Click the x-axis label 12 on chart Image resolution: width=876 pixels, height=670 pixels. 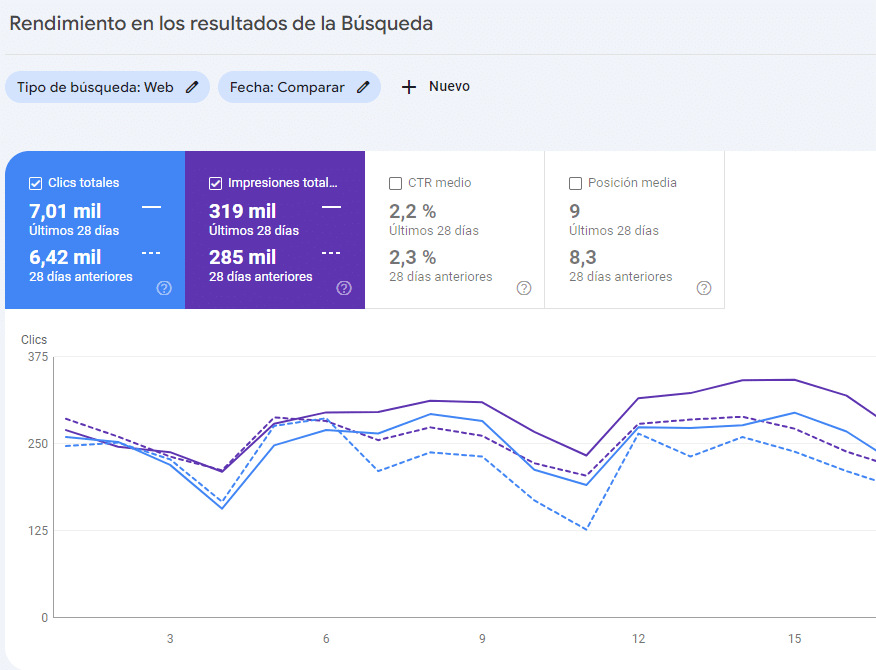point(638,639)
